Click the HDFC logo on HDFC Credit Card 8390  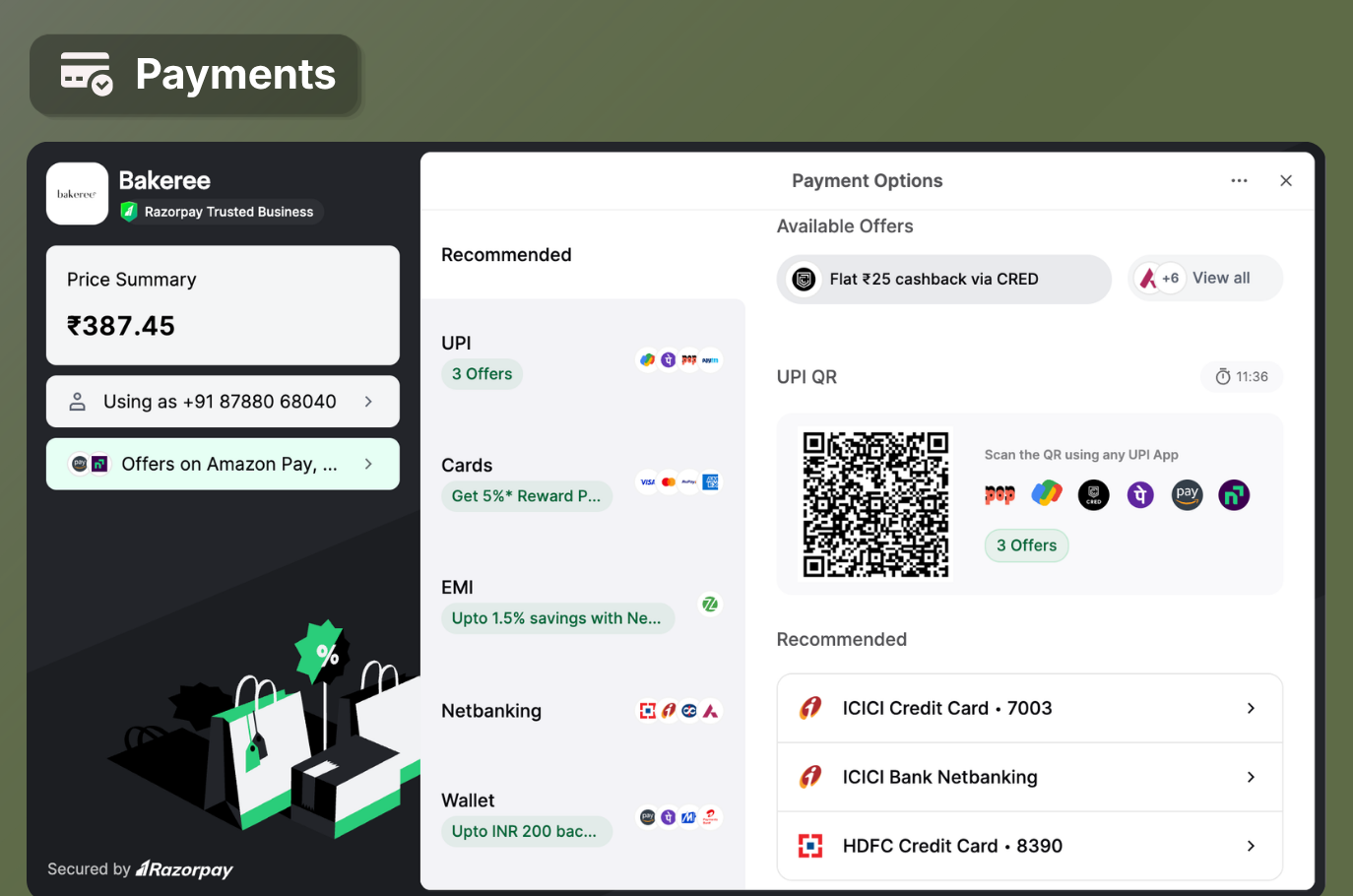tap(810, 846)
